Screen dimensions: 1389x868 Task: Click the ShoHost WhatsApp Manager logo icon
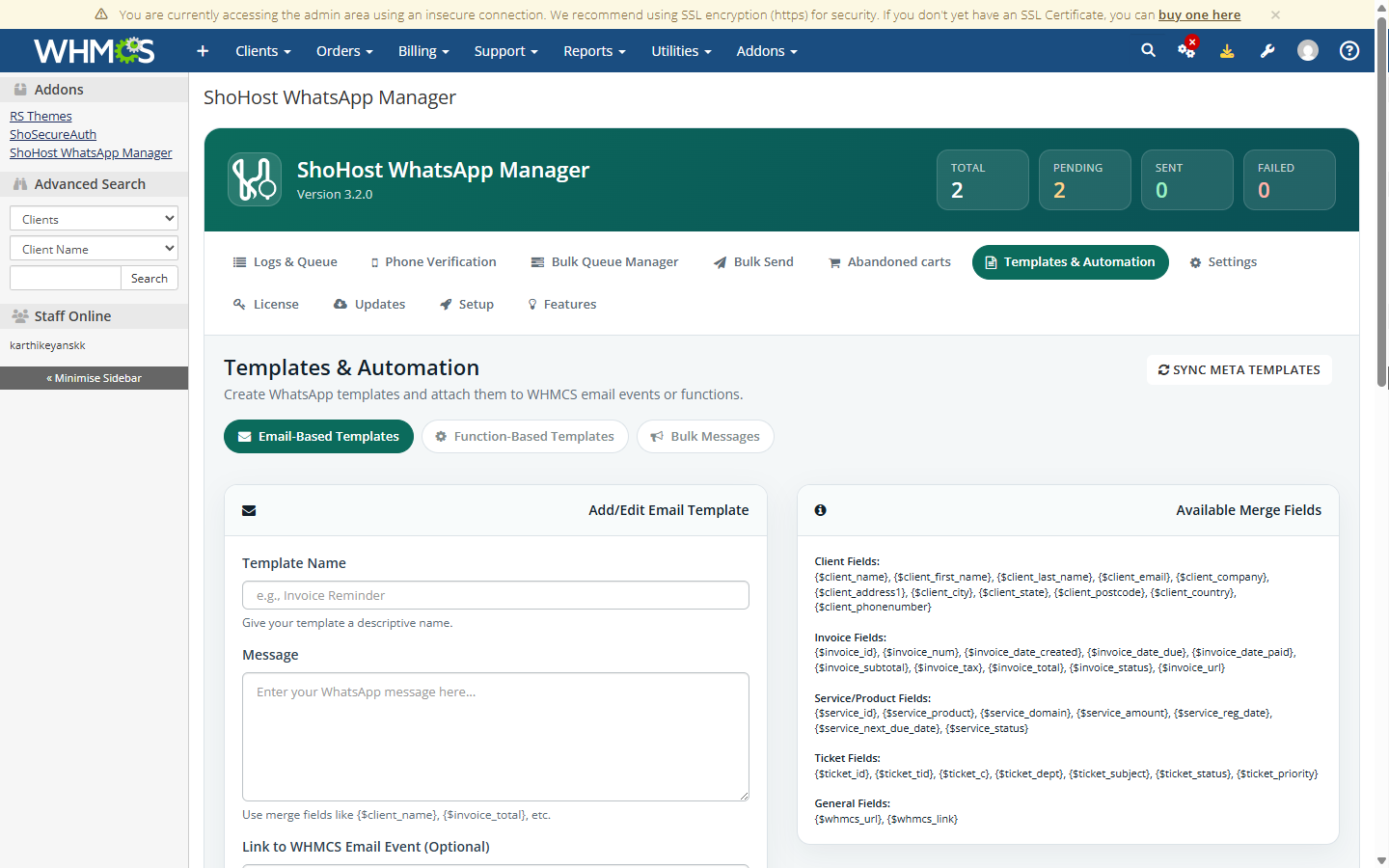[x=255, y=179]
